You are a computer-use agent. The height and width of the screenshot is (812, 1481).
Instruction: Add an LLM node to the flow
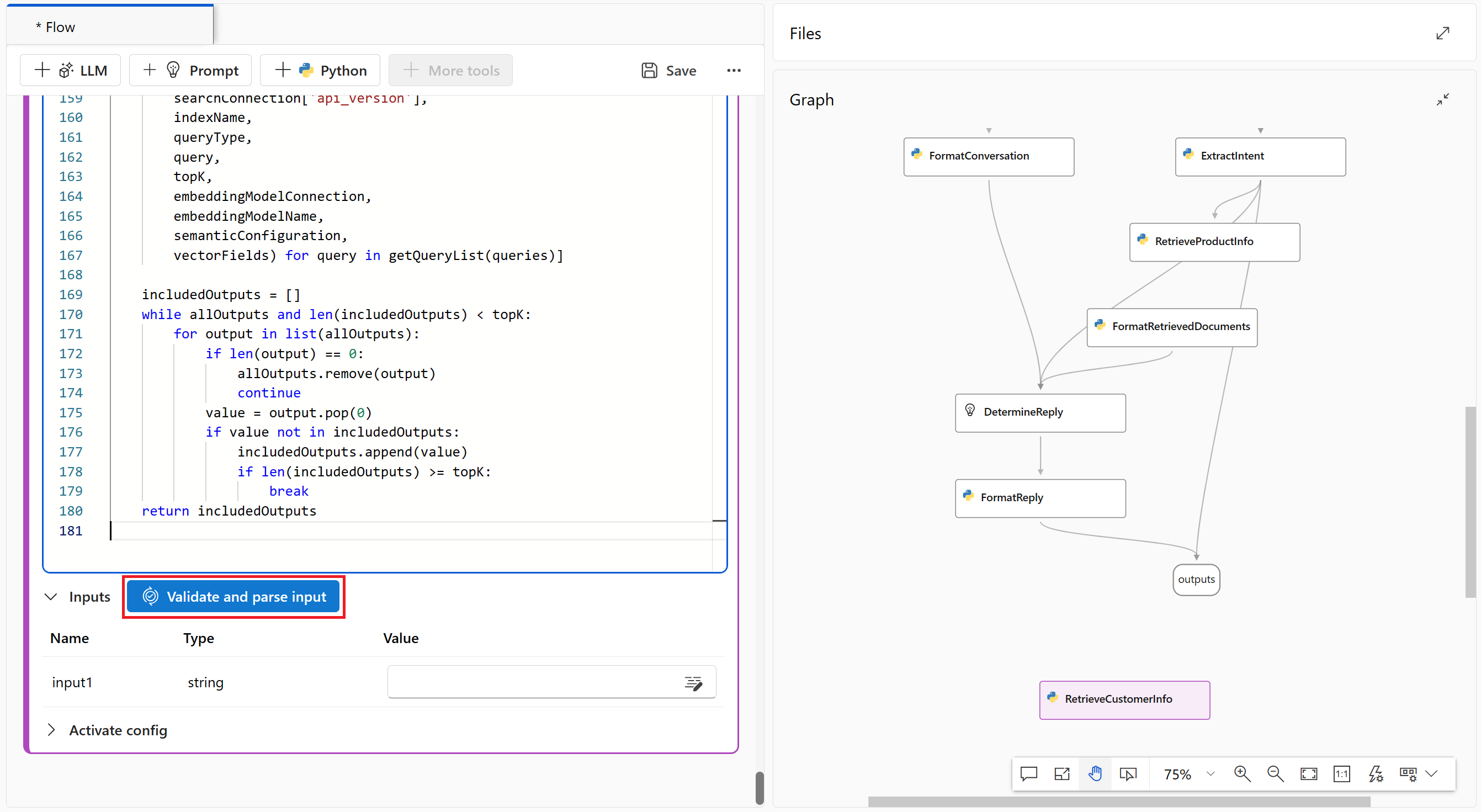[70, 70]
